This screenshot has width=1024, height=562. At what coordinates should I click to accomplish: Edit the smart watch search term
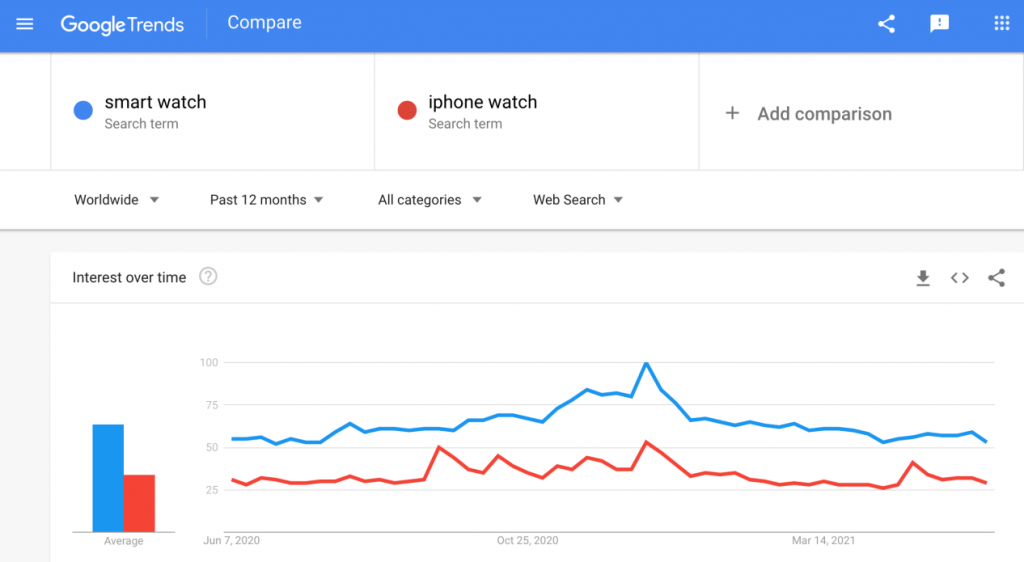click(155, 102)
